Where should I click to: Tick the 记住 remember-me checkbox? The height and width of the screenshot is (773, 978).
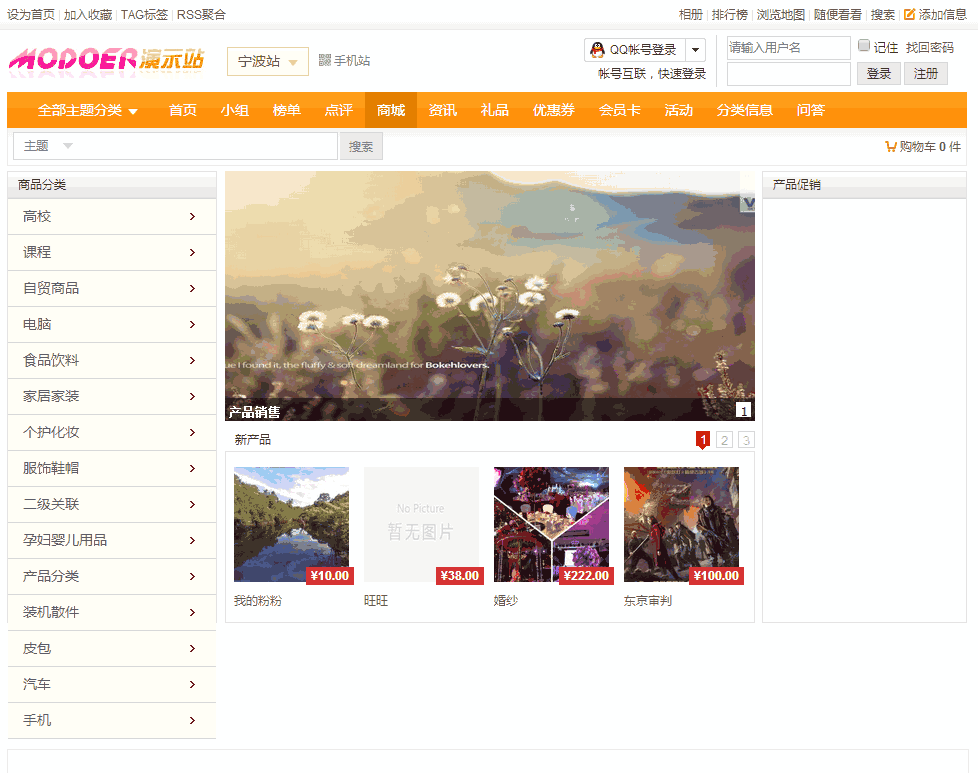pyautogui.click(x=864, y=46)
